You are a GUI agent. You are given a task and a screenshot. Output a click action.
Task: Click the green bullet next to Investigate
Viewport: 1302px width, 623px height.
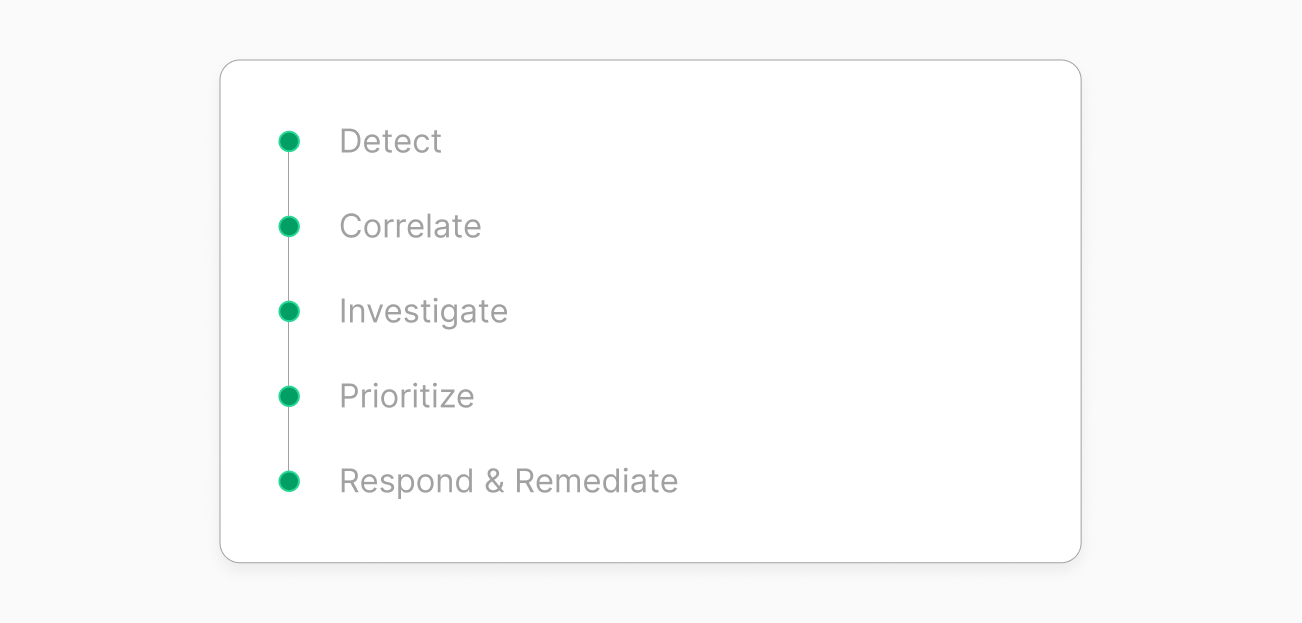(289, 312)
